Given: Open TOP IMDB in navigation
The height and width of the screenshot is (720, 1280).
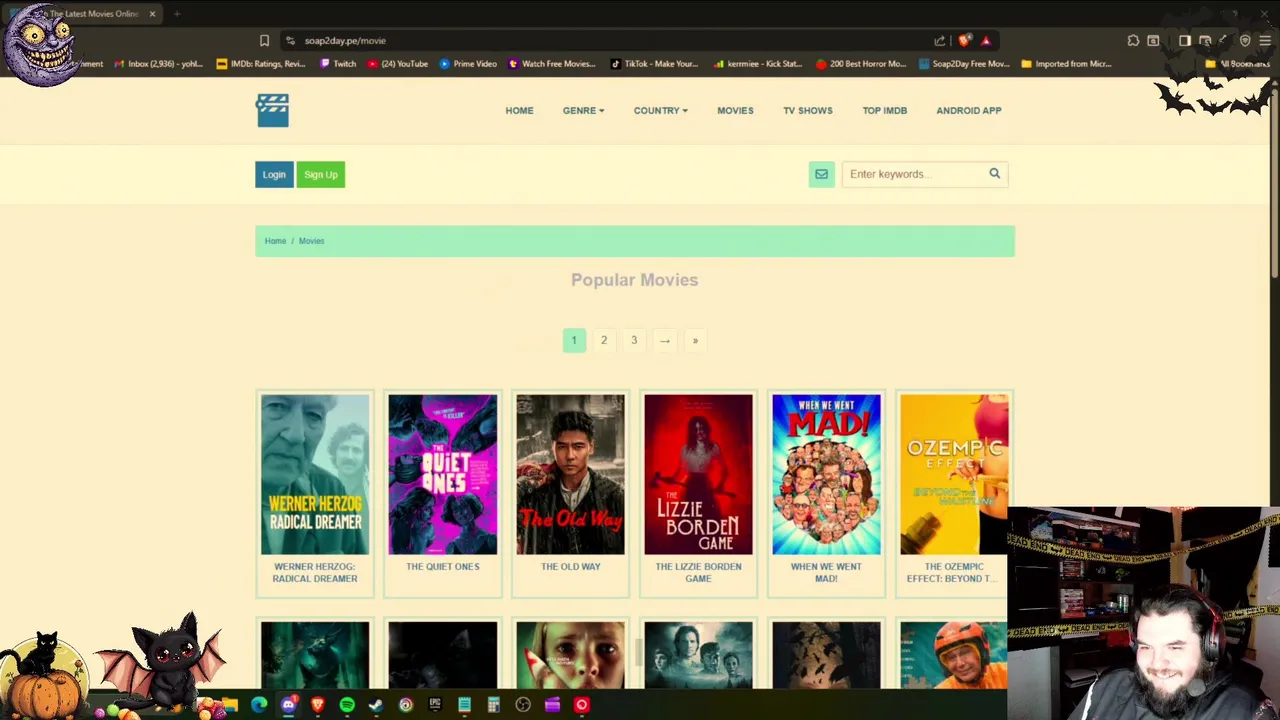Looking at the screenshot, I should click(885, 111).
